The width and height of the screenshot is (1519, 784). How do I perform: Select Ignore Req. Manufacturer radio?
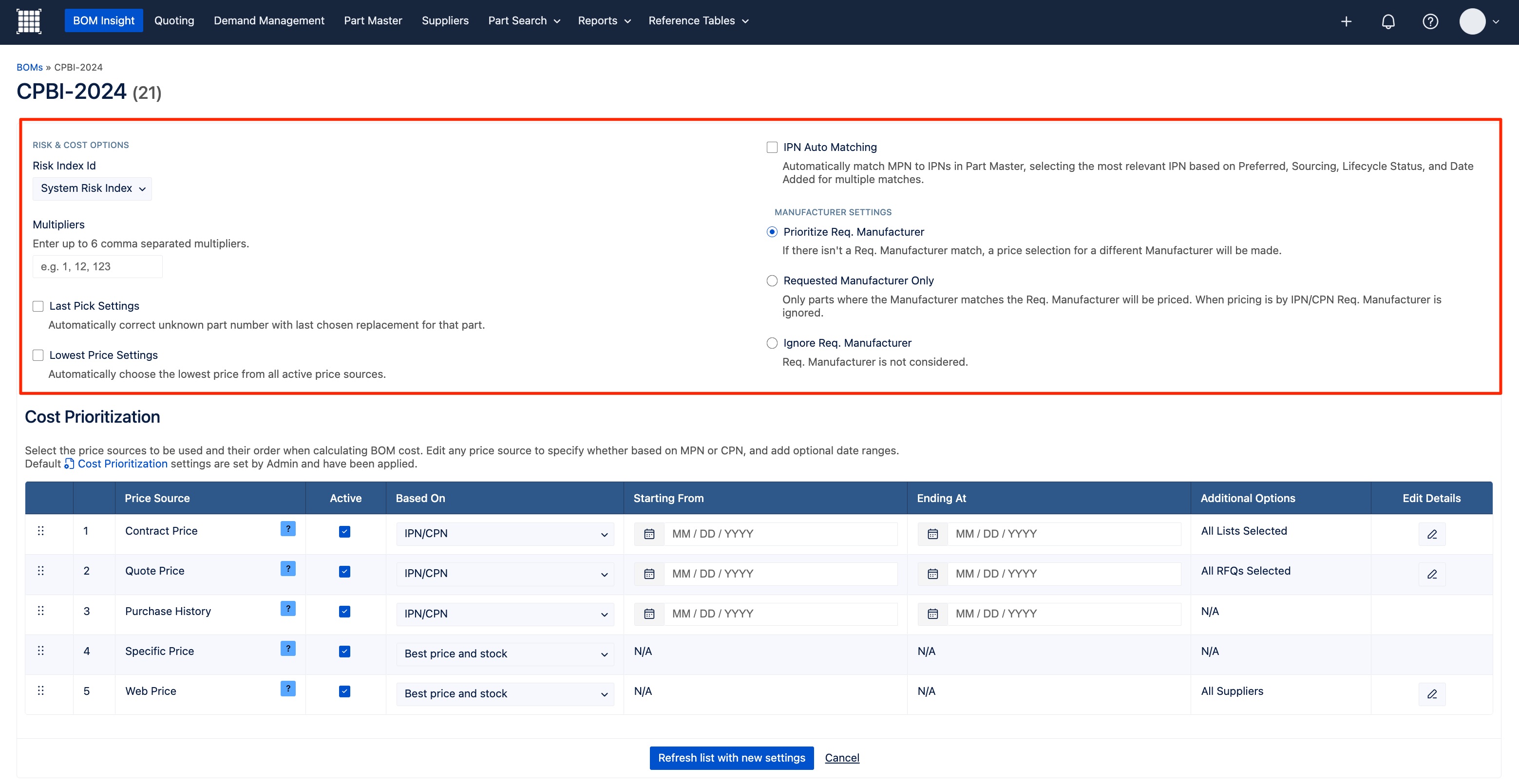[772, 343]
